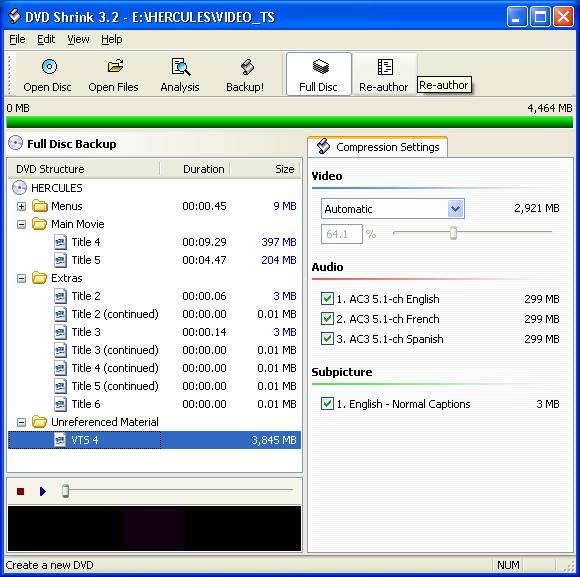The image size is (580, 577).
Task: Collapse the Unreferenced Material node
Action: click(21, 422)
